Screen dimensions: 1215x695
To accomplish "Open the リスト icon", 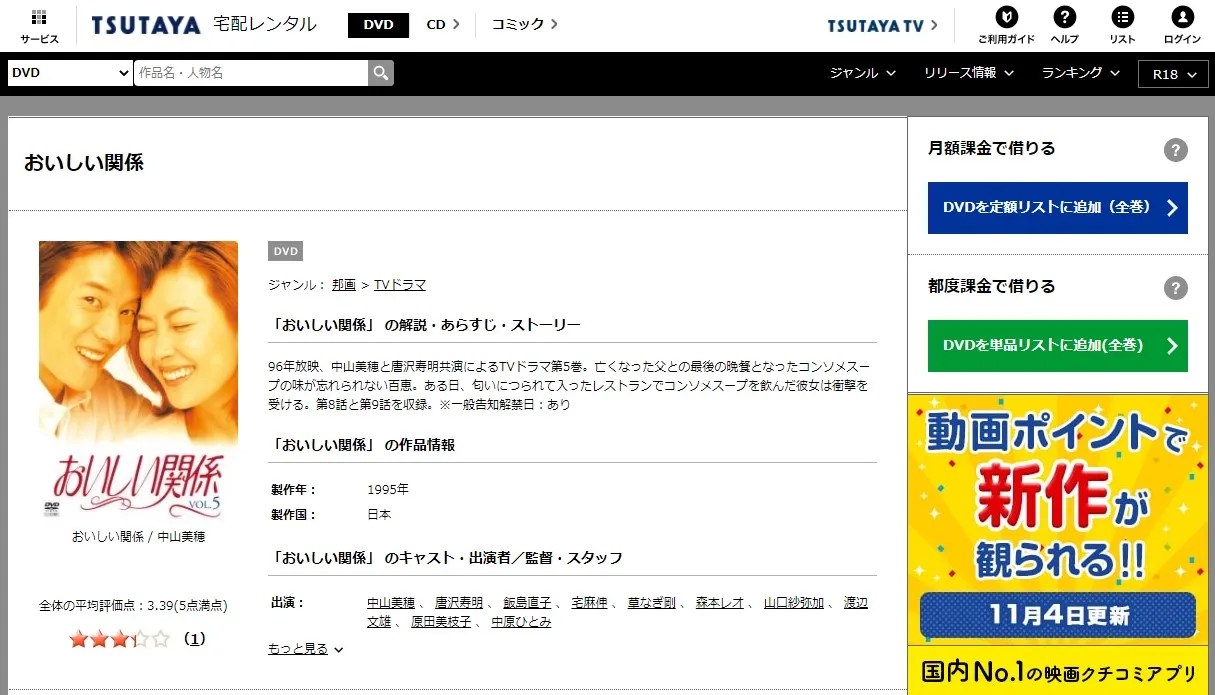I will [1123, 26].
